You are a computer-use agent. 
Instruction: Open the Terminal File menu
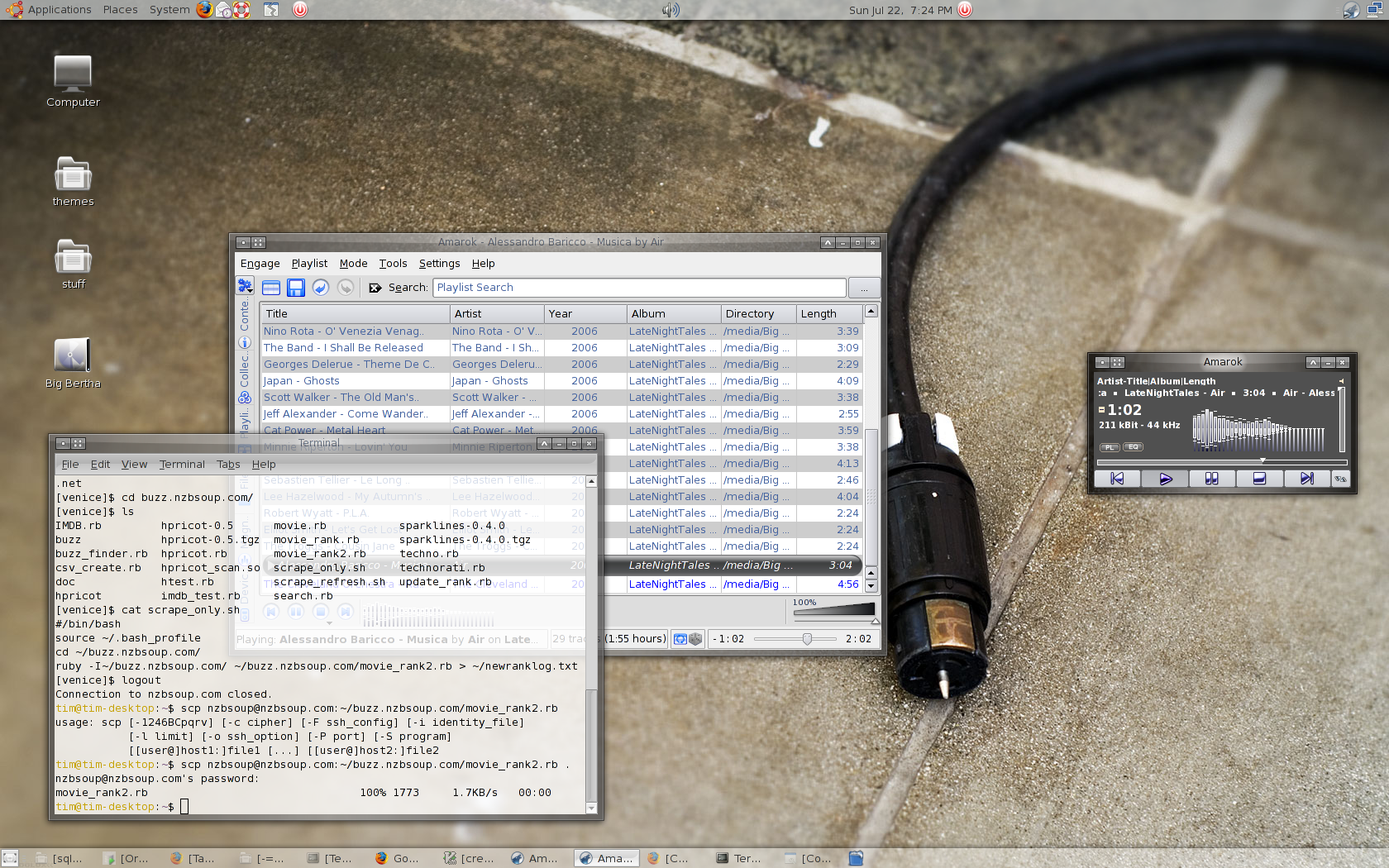pos(70,465)
